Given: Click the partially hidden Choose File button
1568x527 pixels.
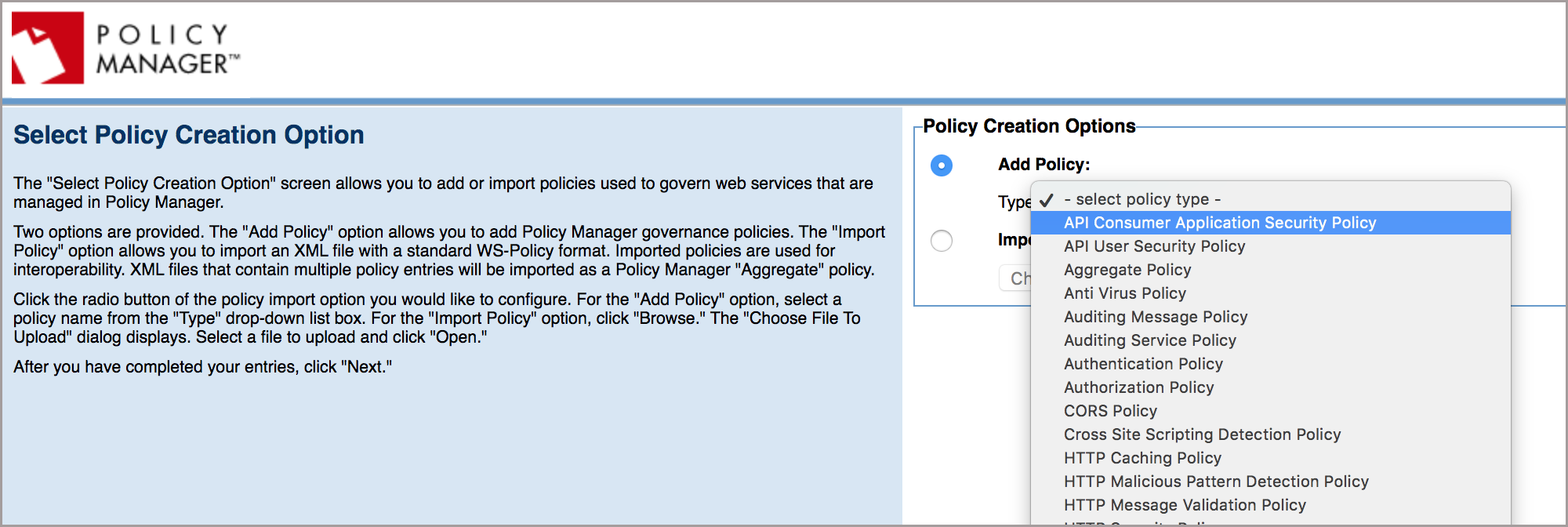Looking at the screenshot, I should (x=1015, y=278).
